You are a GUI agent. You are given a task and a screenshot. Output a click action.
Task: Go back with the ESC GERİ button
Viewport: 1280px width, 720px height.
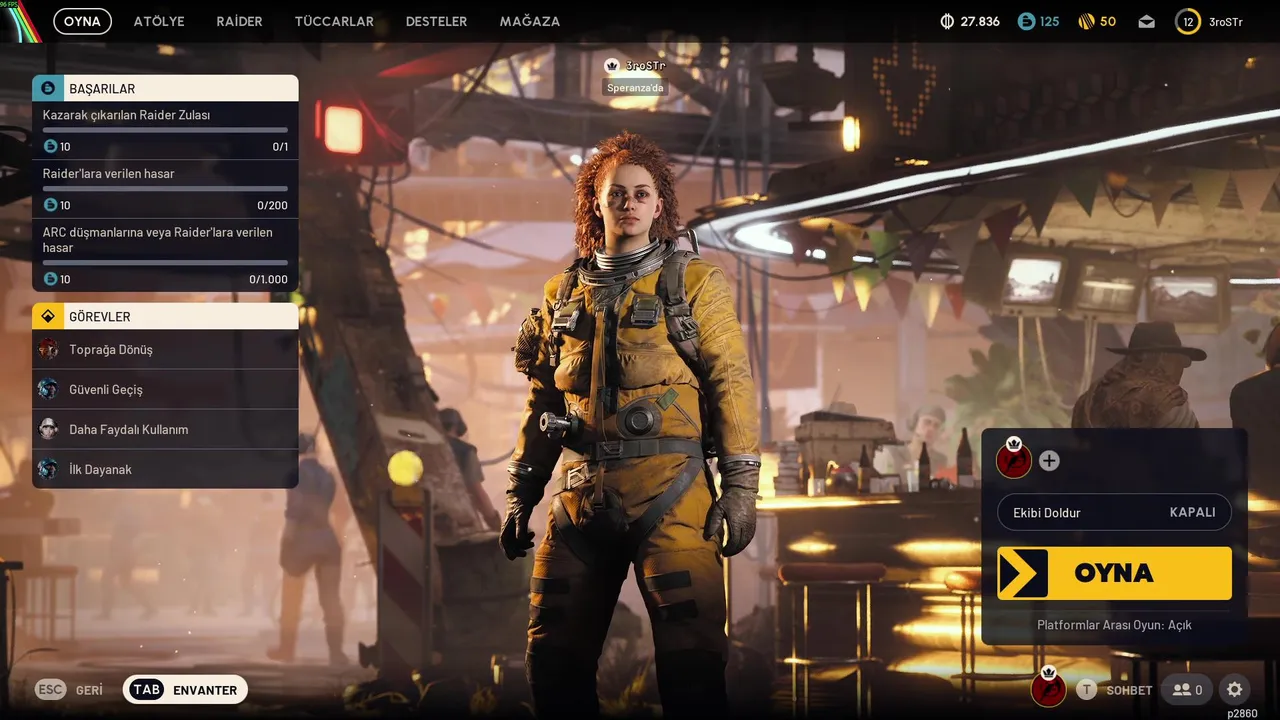pos(69,690)
